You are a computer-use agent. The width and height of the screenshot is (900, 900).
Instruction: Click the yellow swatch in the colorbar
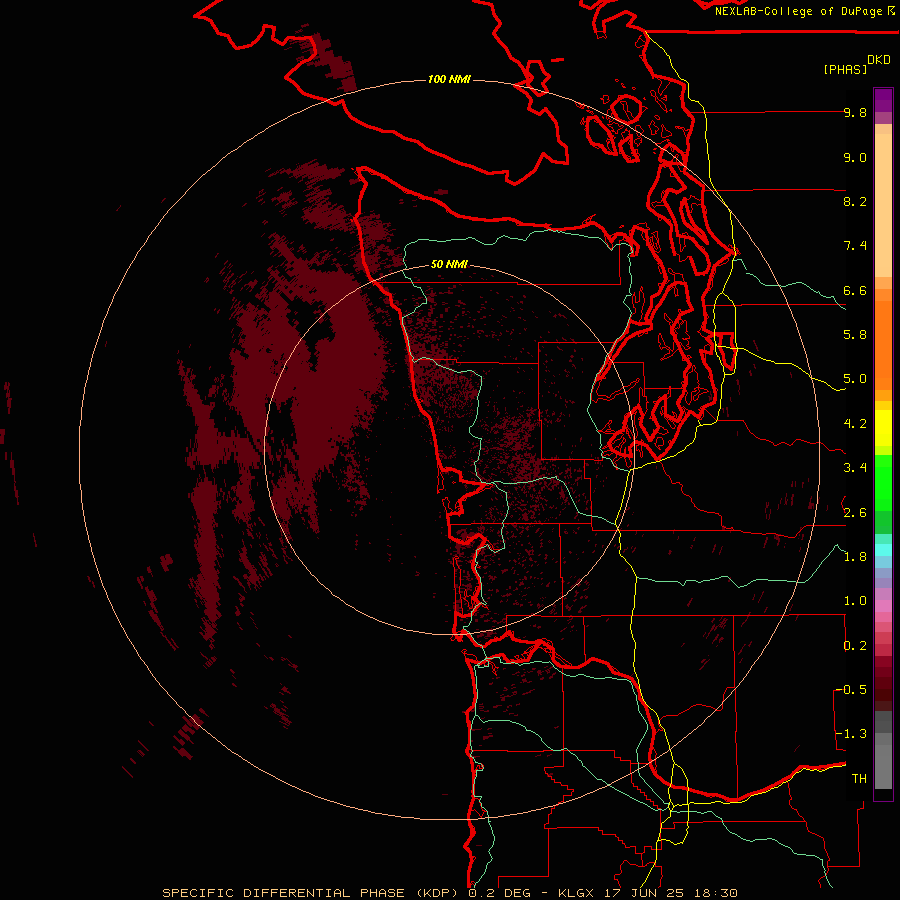[883, 428]
